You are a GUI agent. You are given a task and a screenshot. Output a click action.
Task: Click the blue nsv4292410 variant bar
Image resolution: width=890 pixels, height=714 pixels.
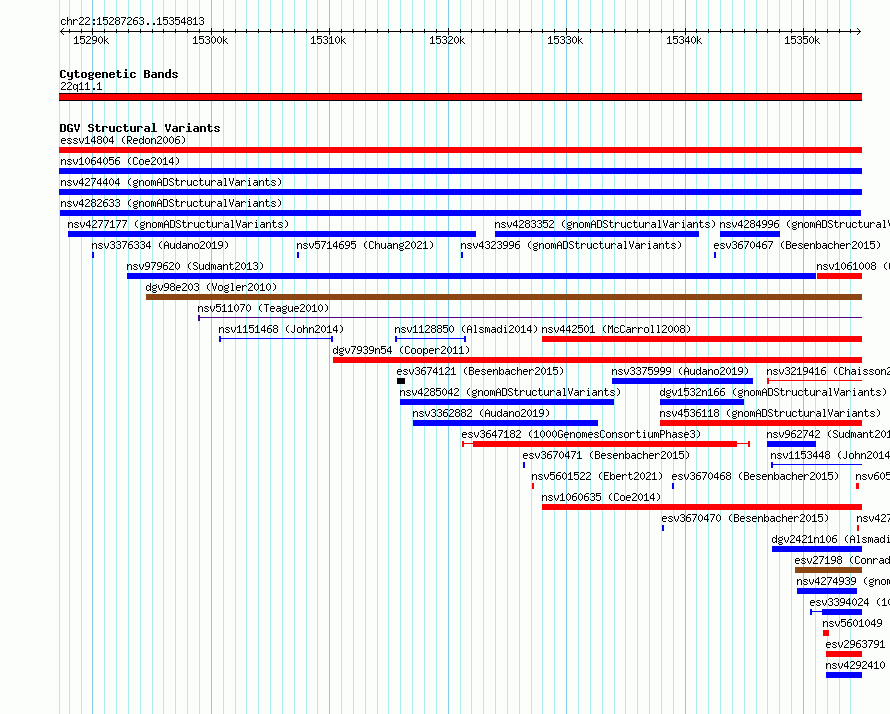click(844, 675)
